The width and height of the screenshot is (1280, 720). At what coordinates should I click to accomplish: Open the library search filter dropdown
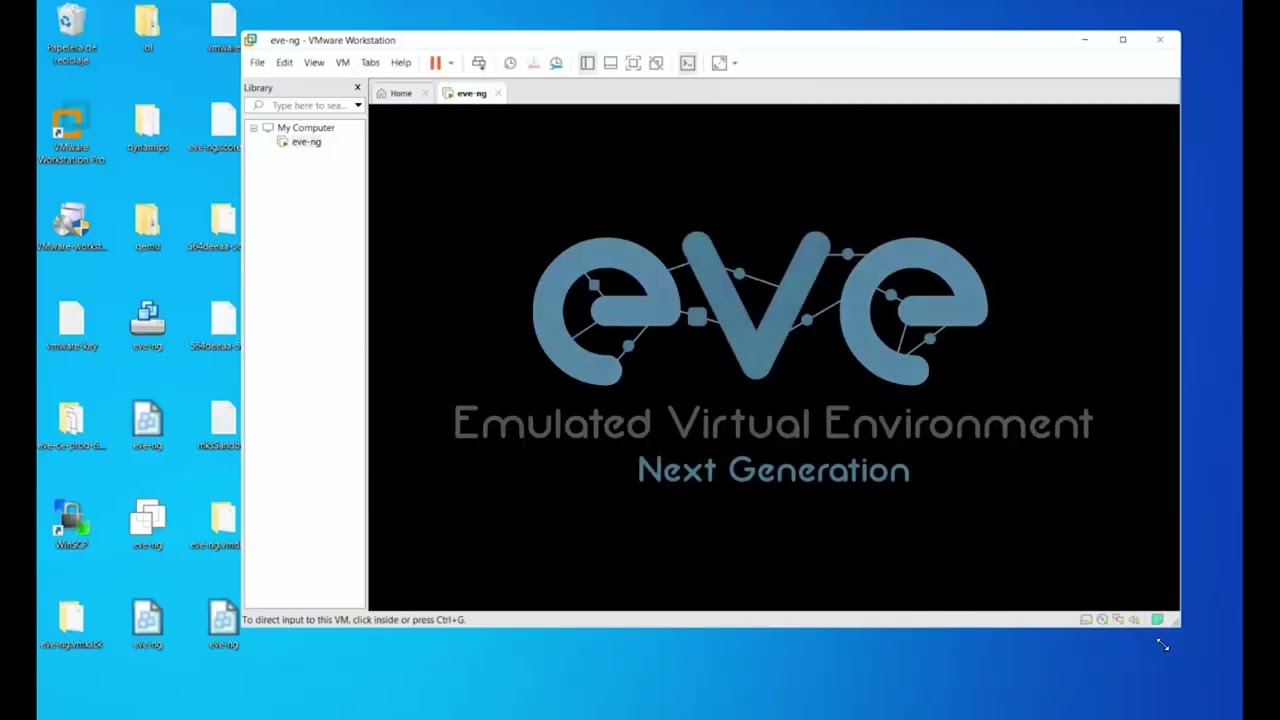pos(358,105)
